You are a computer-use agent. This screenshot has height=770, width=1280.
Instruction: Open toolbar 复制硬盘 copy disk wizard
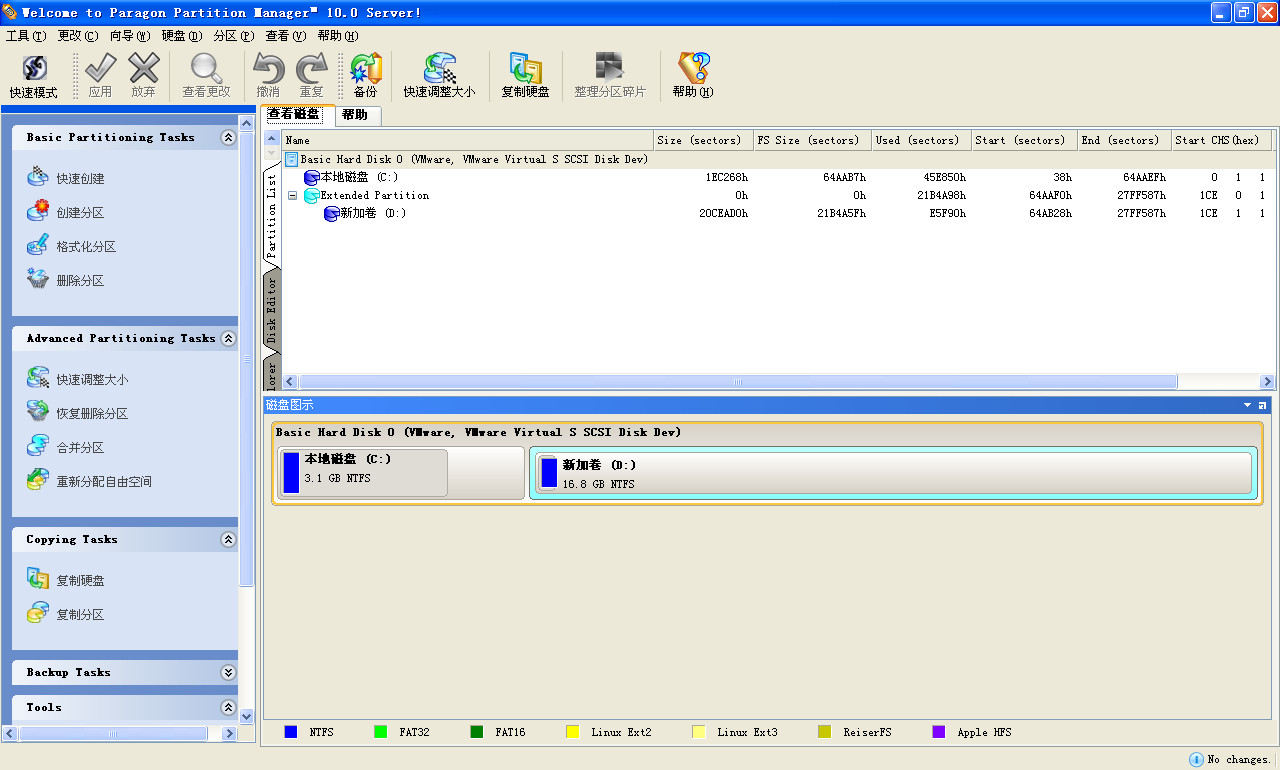[525, 76]
